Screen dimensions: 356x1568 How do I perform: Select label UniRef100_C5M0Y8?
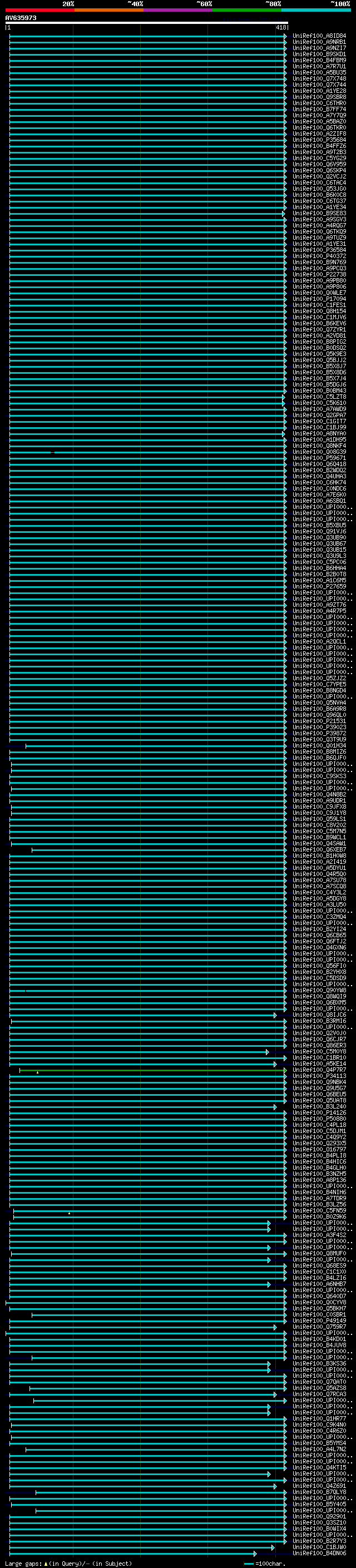[x=319, y=1052]
